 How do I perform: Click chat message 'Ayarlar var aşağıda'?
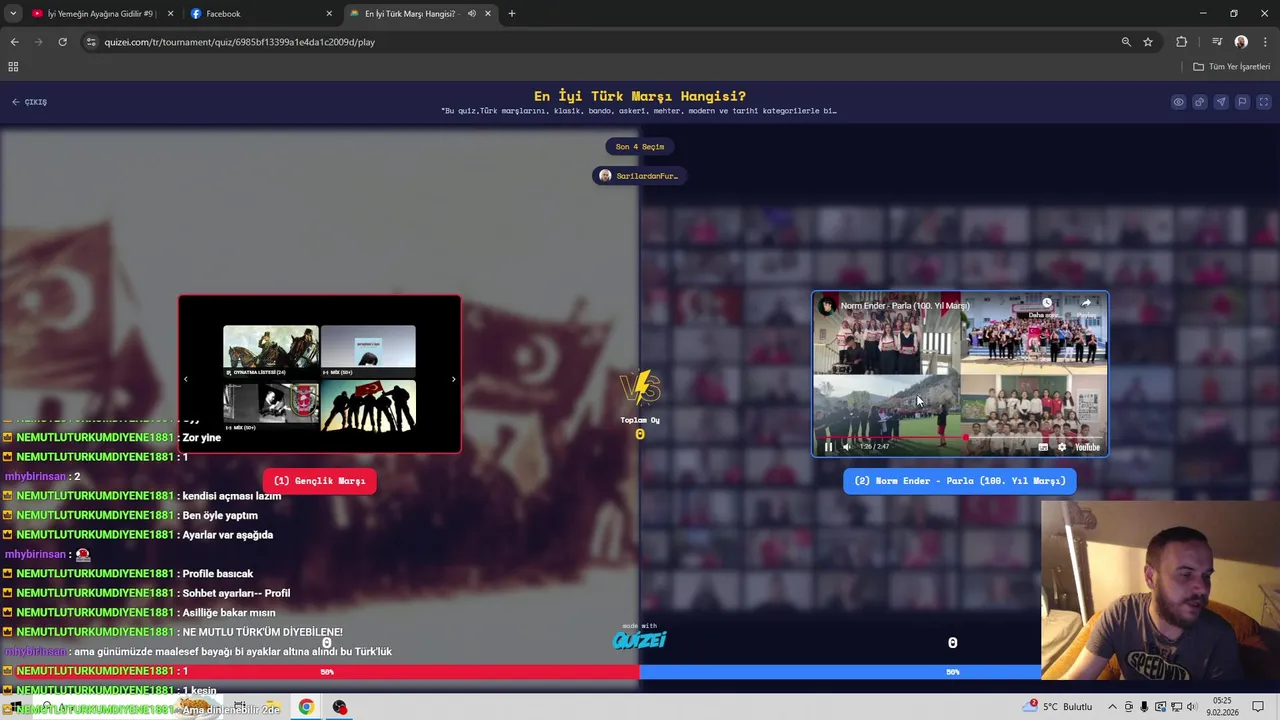tap(227, 535)
